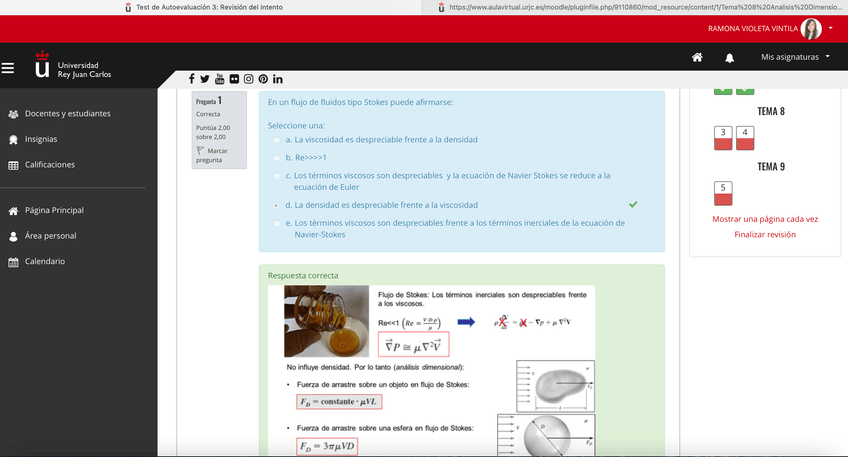Click Mostrar una página cada vez

(765, 219)
